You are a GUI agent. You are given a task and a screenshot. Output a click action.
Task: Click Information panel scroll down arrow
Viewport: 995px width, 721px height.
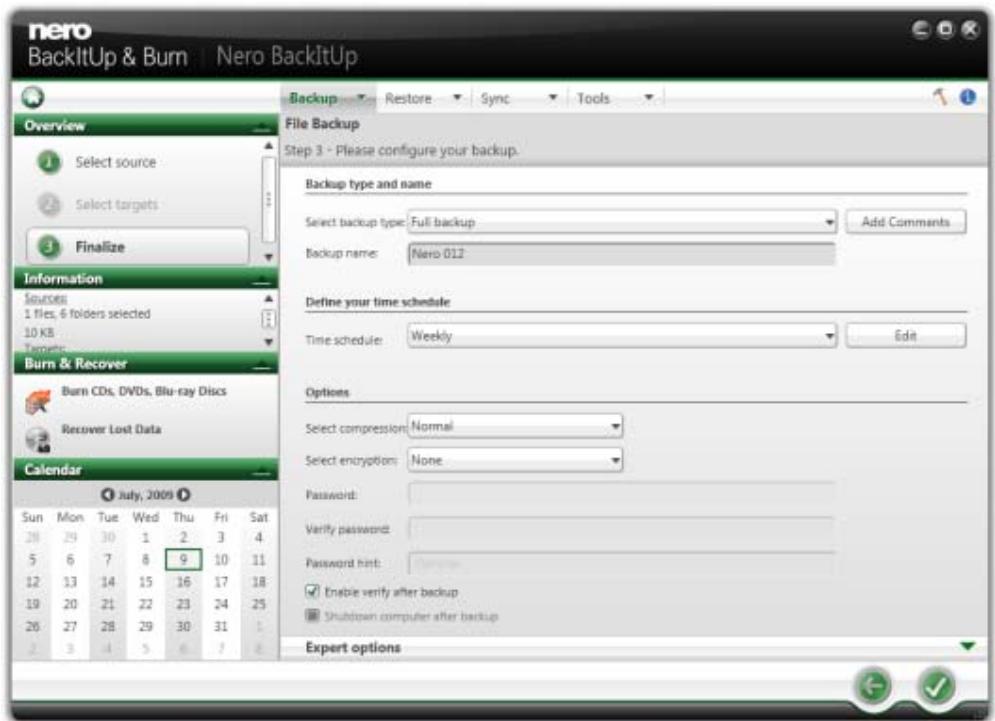pyautogui.click(x=268, y=342)
